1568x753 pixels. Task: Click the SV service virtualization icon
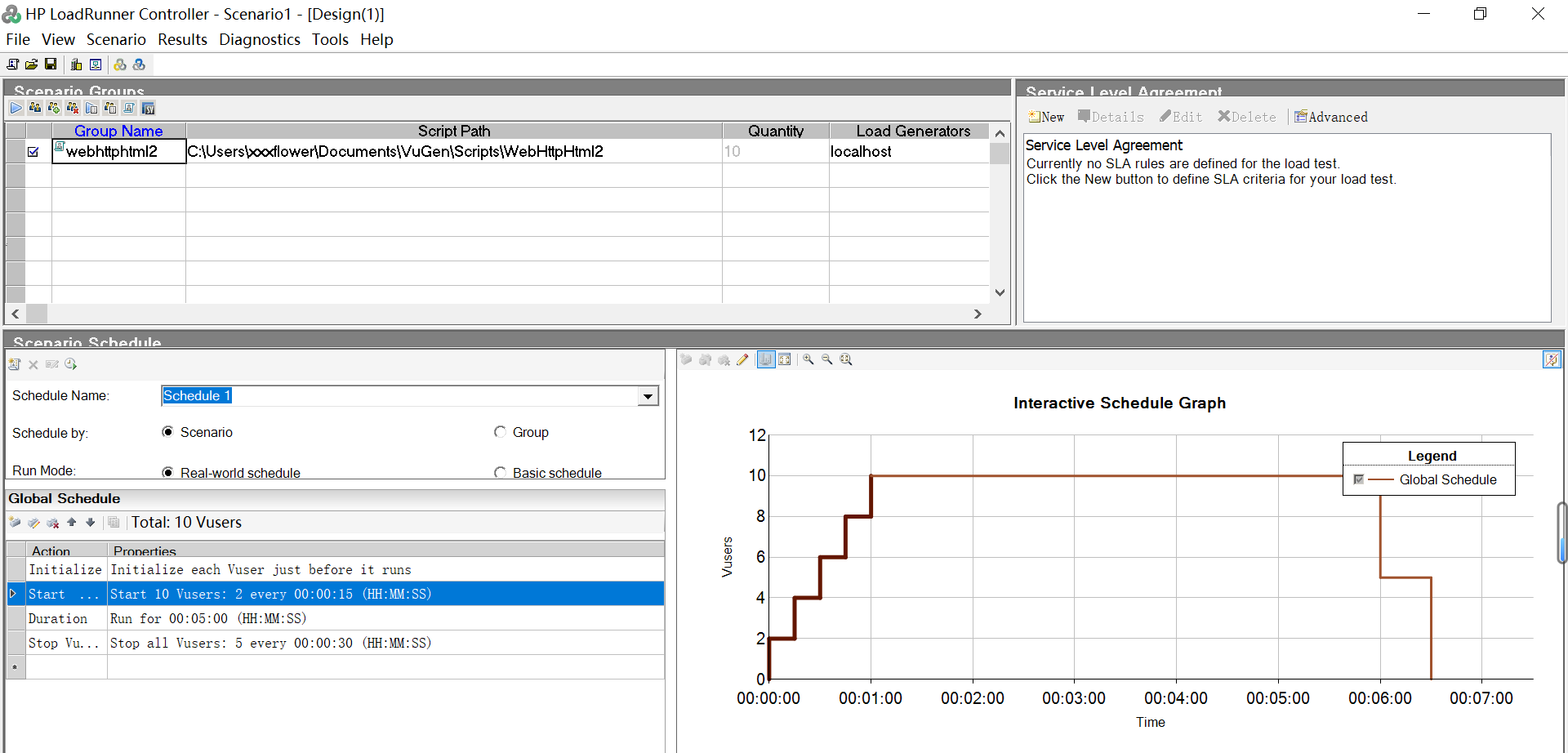148,108
